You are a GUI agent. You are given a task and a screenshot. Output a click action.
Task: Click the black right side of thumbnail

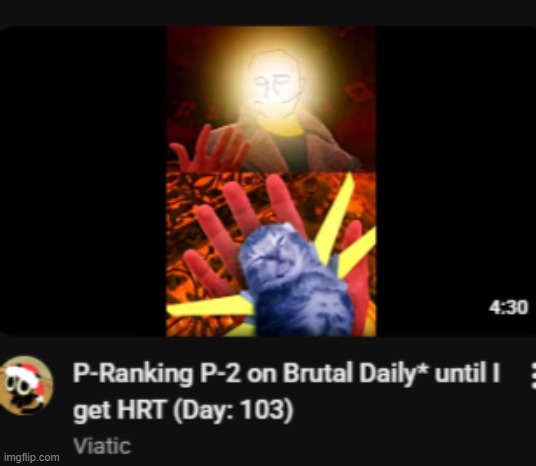coord(456,164)
